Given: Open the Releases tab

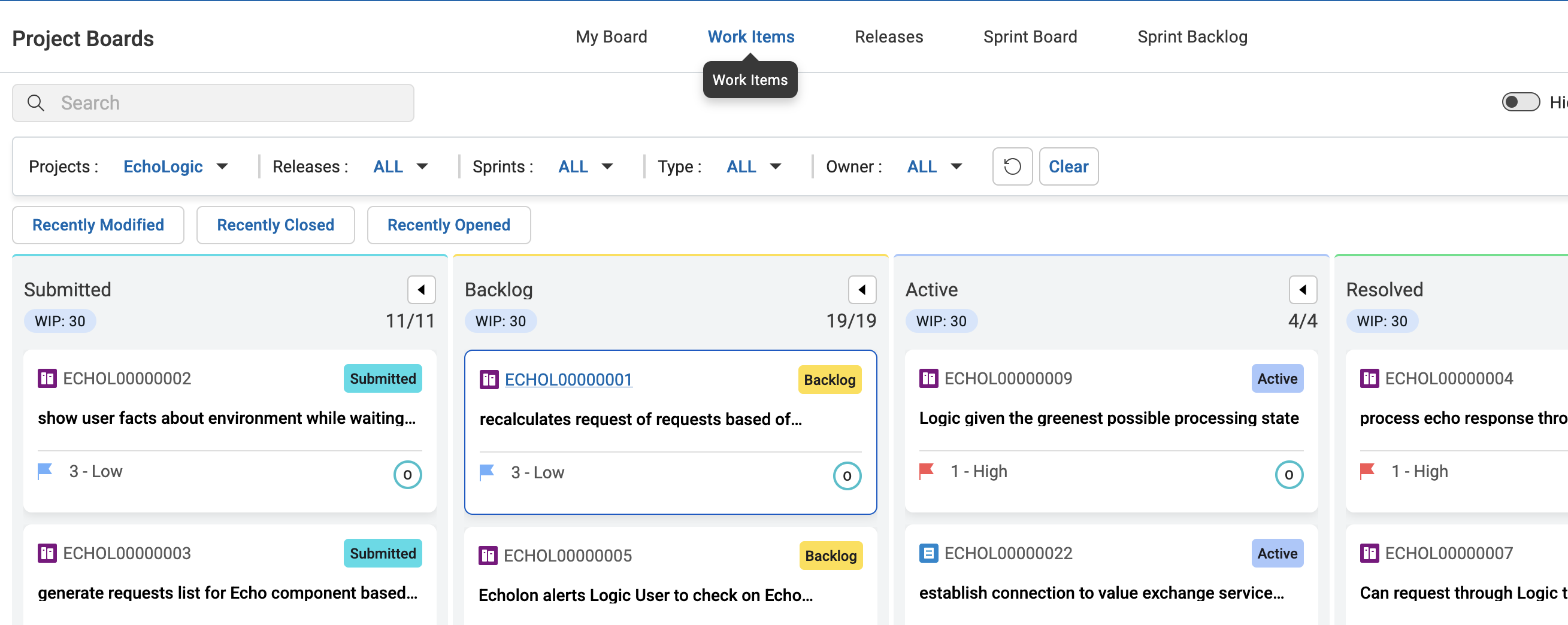Looking at the screenshot, I should pyautogui.click(x=889, y=37).
